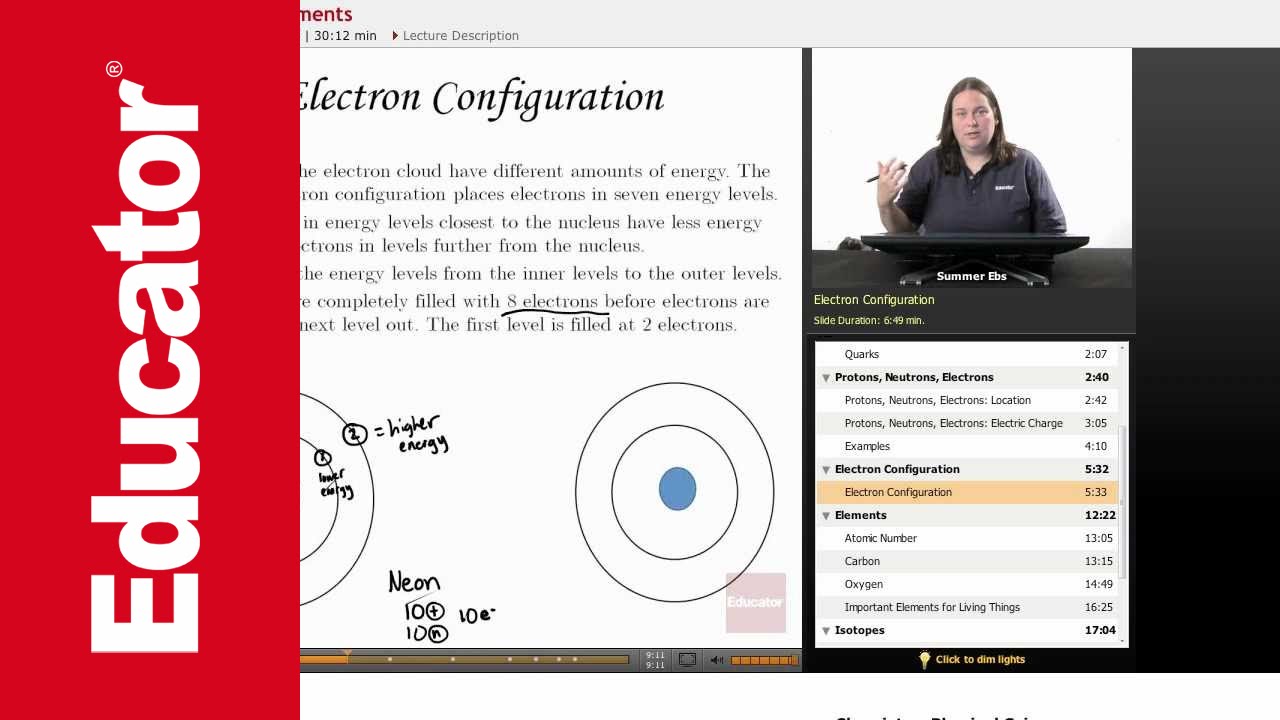Click the playhead marker on progress bar
This screenshot has height=720, width=1280.
(347, 657)
